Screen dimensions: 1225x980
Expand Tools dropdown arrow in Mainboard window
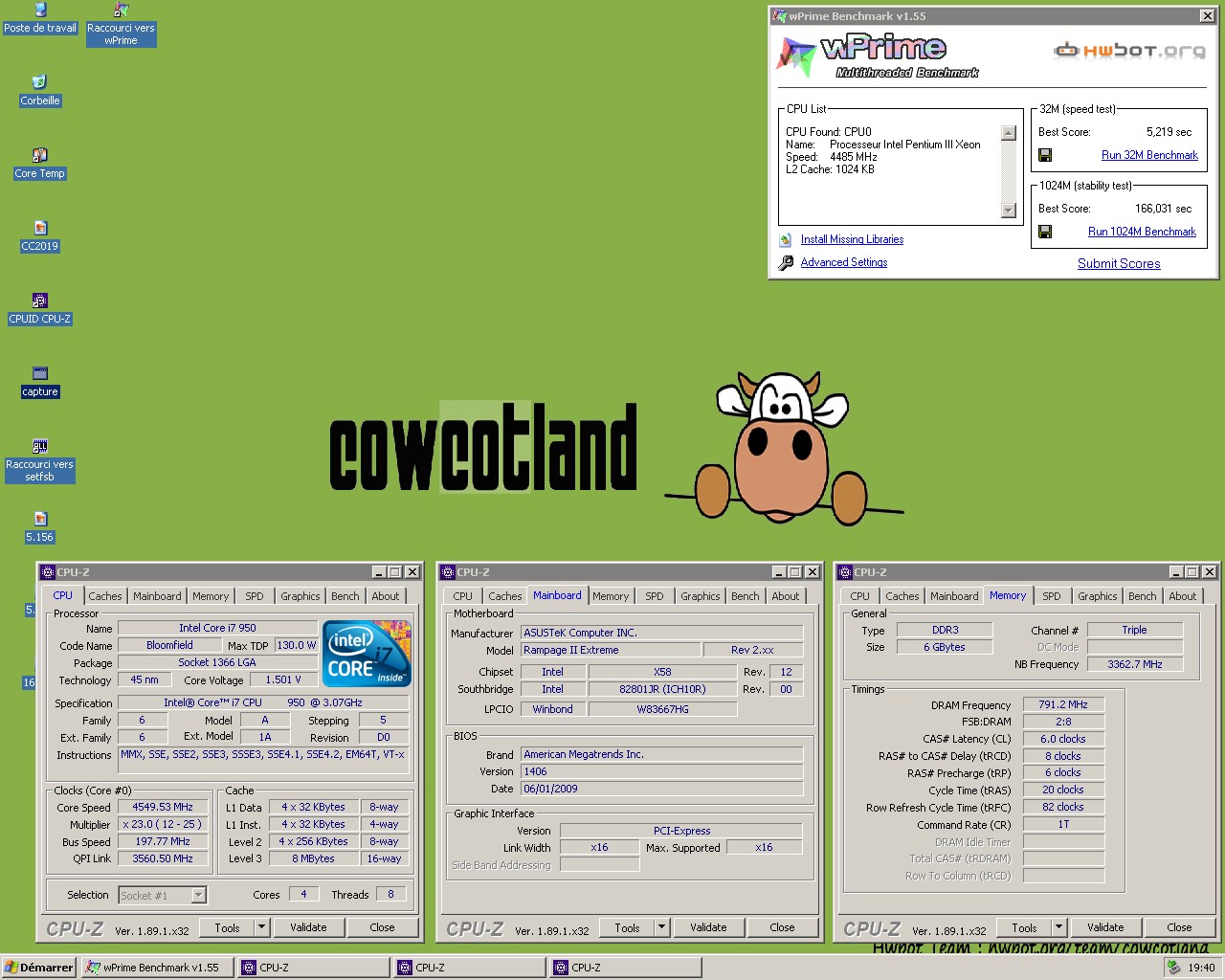[661, 927]
